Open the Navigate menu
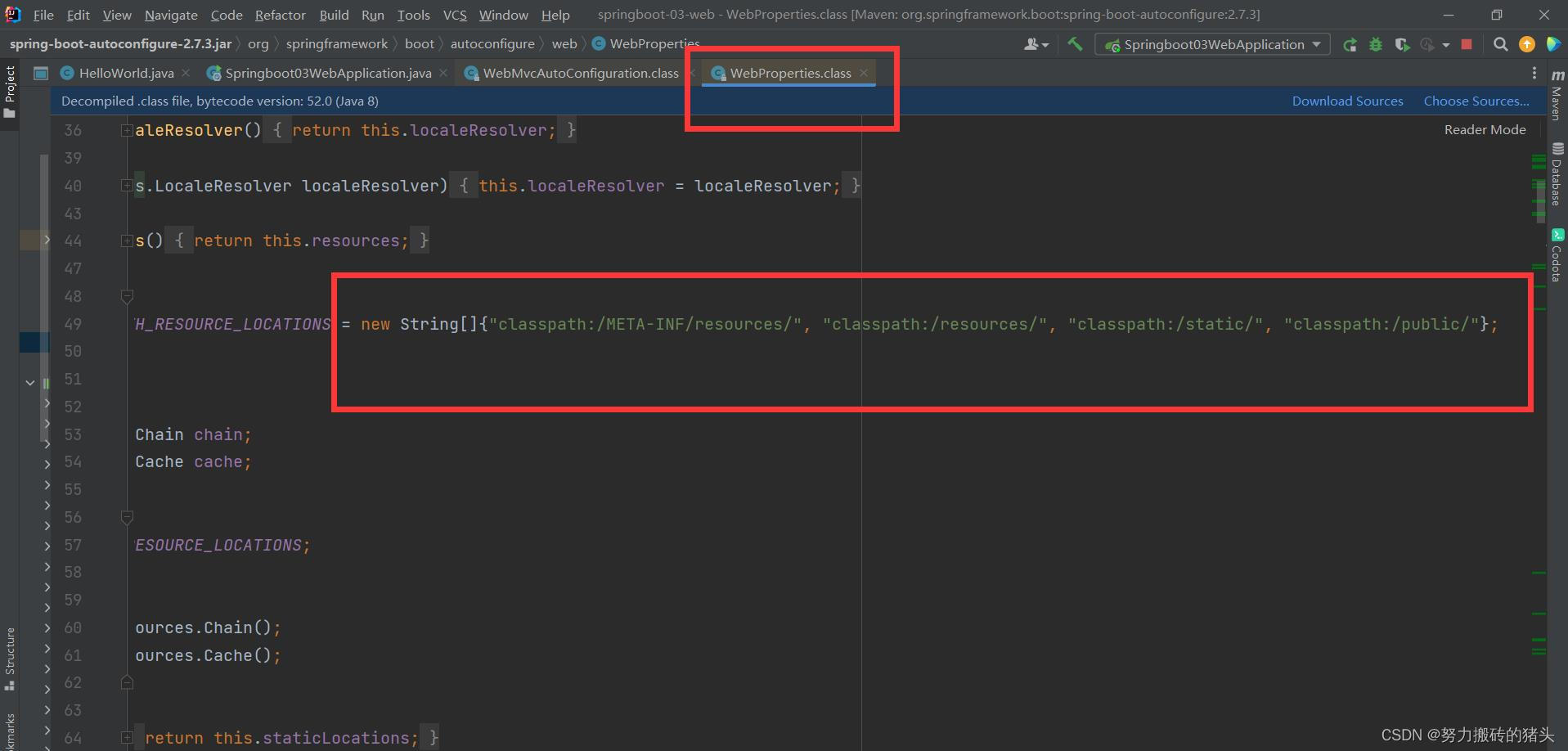This screenshot has height=751, width=1568. pyautogui.click(x=171, y=15)
